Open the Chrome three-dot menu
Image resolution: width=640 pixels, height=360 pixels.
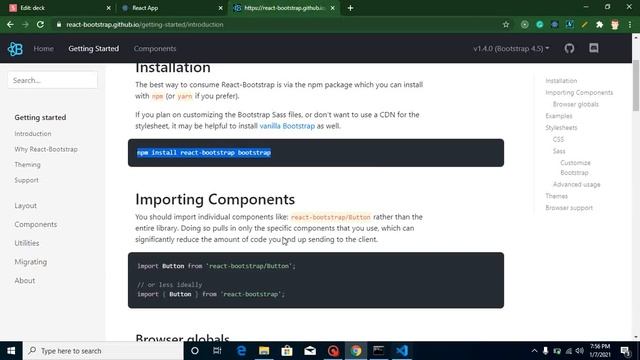pos(630,24)
